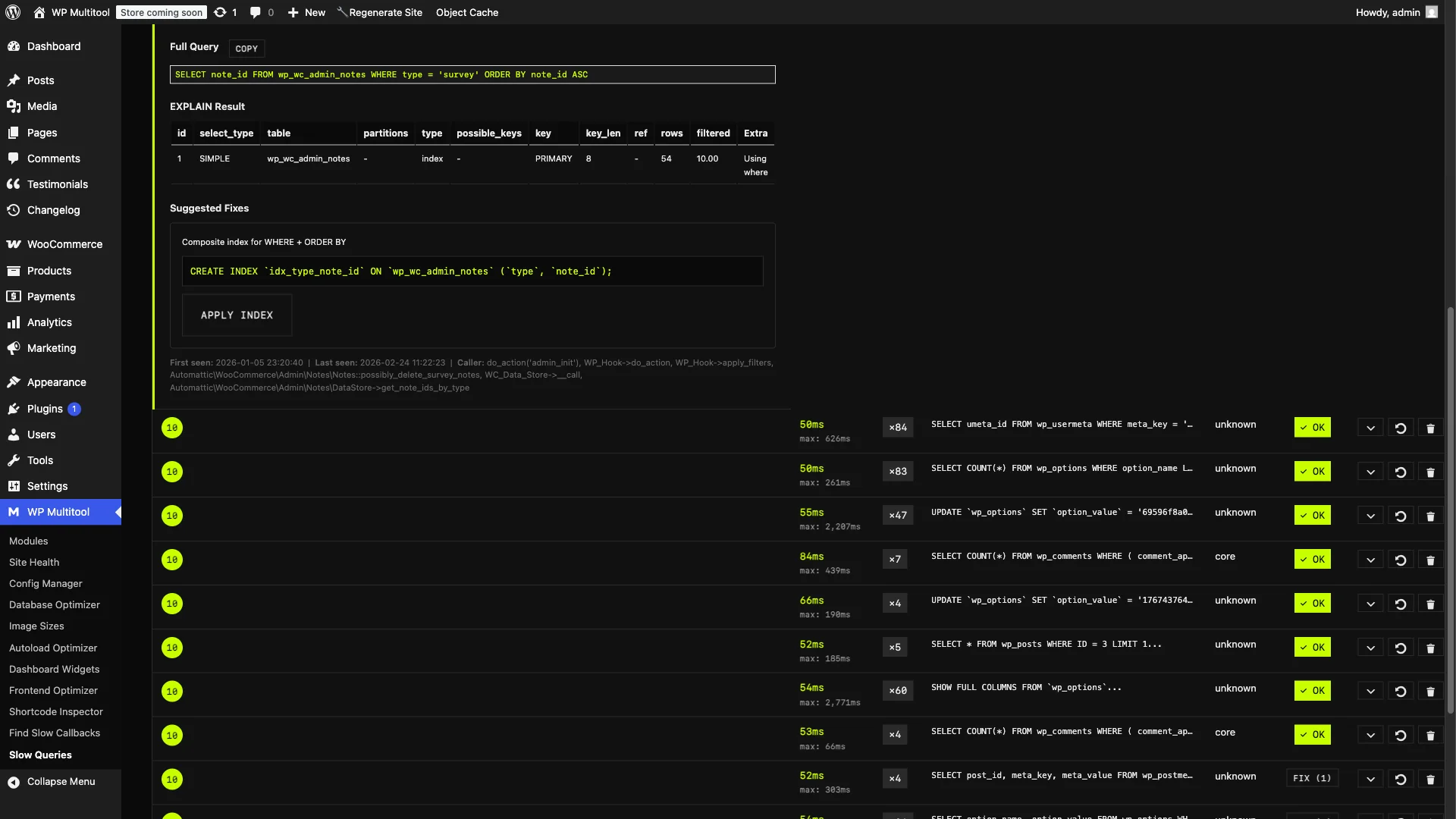This screenshot has height=819, width=1456.
Task: Expand details for SHOW FULL COLUMNS query
Action: pos(1370,692)
